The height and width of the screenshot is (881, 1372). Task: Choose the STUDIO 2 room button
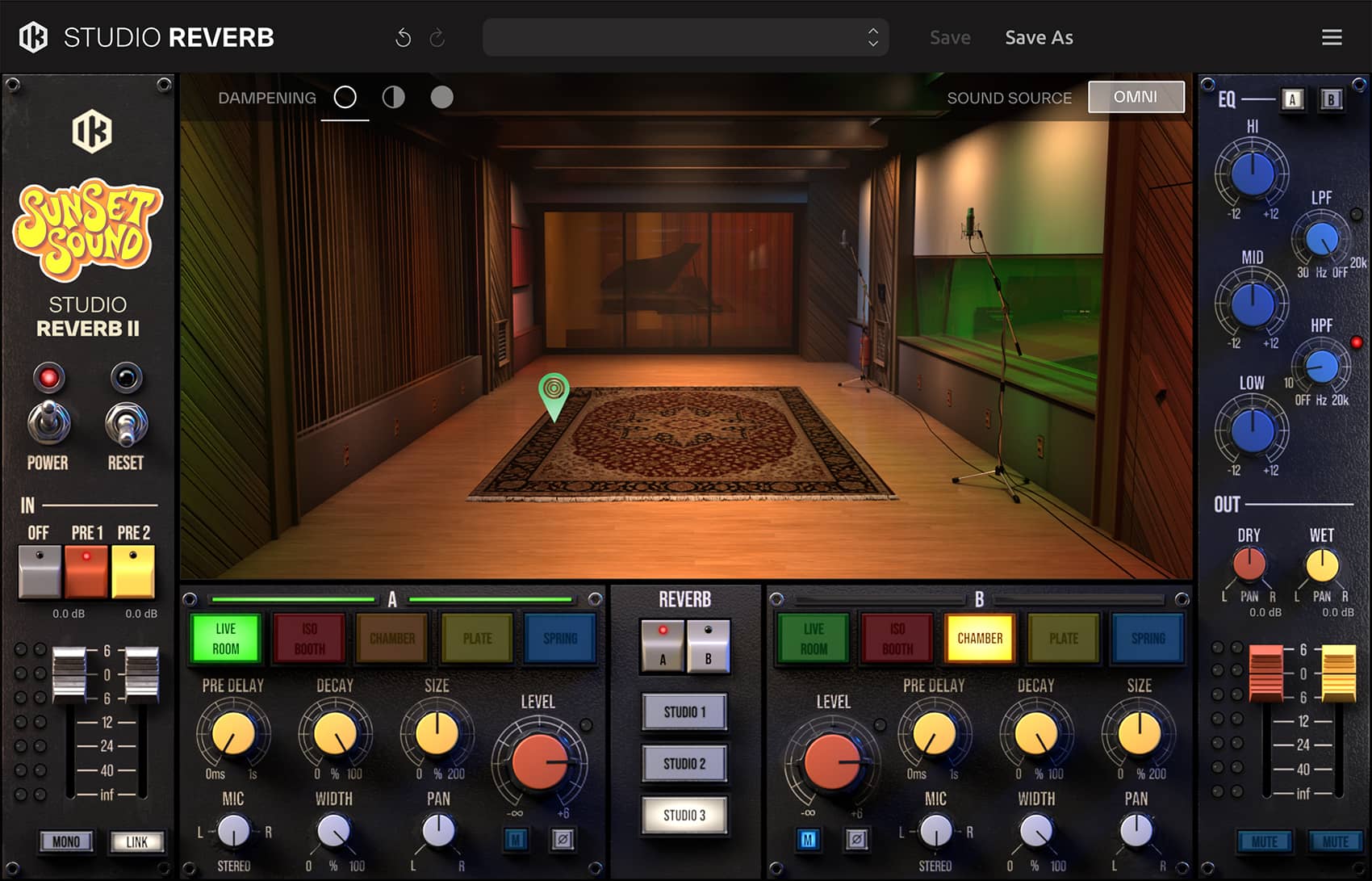coord(684,764)
